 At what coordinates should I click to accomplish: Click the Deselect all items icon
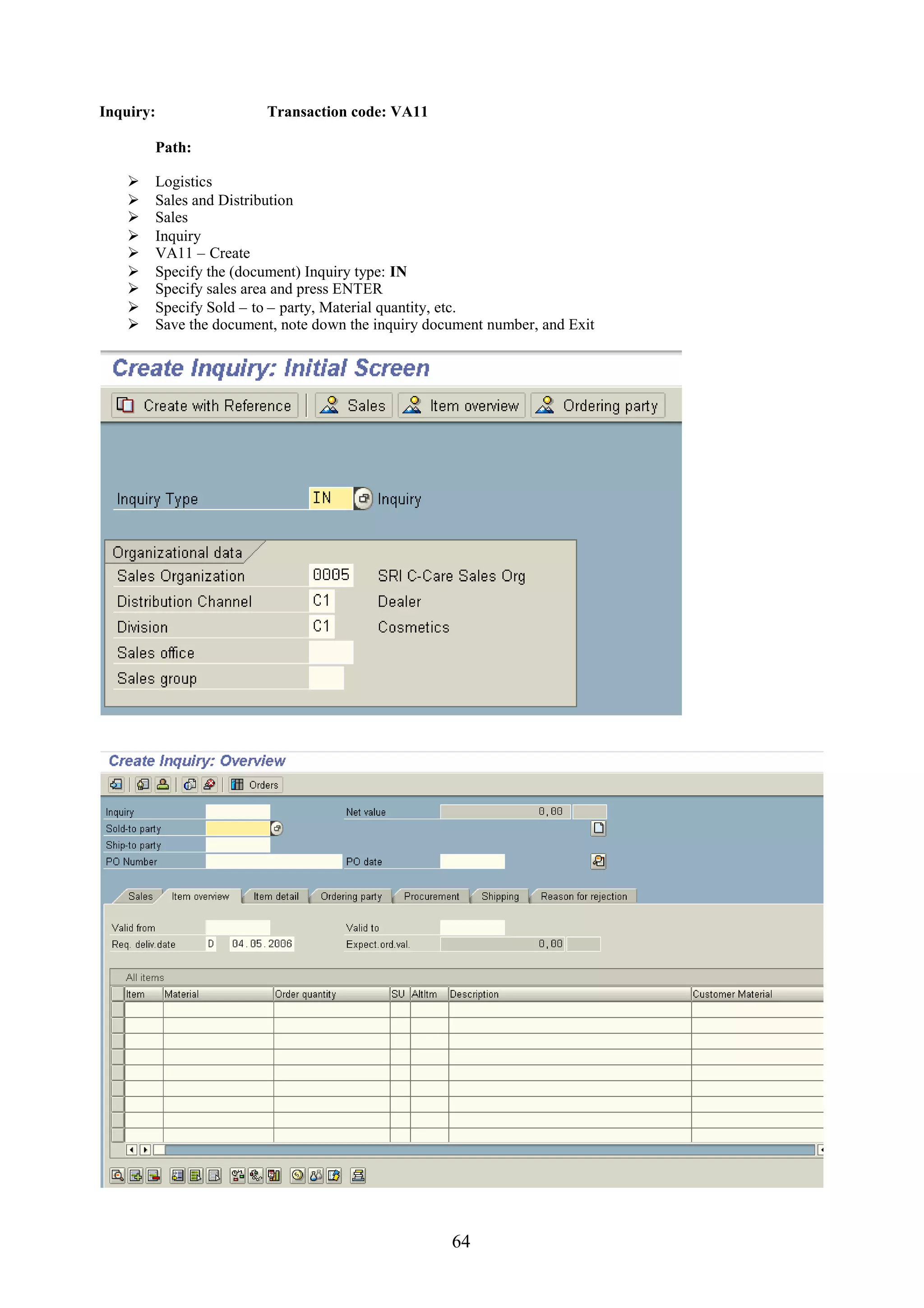click(x=214, y=1175)
